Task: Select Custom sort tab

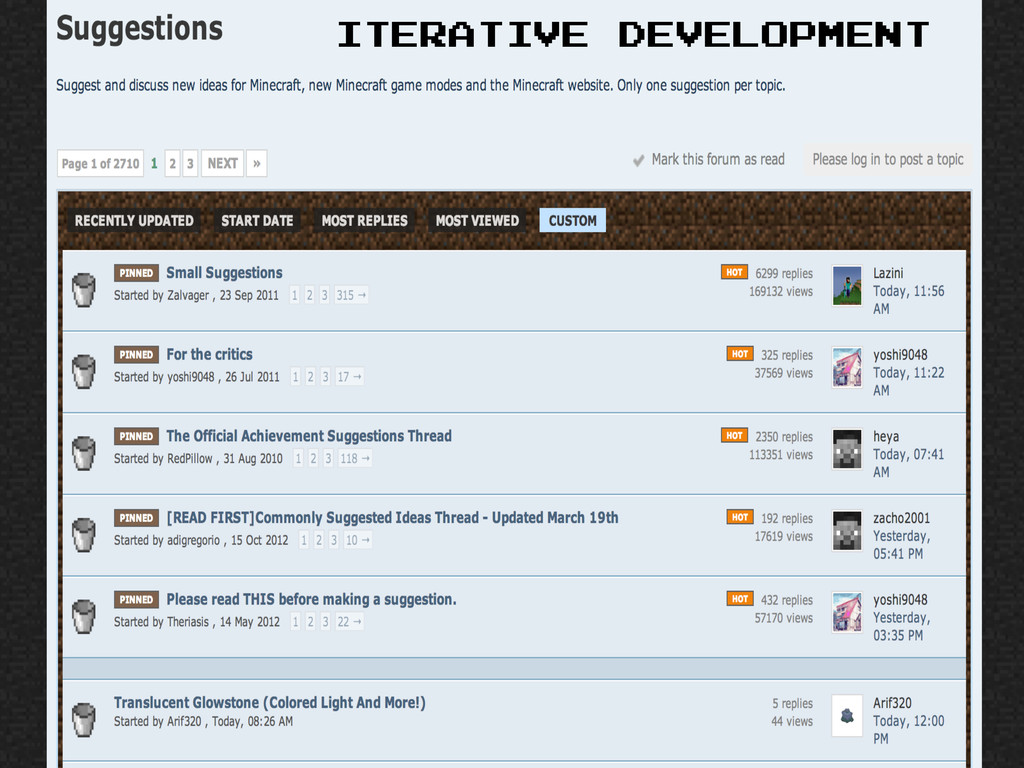Action: (573, 221)
